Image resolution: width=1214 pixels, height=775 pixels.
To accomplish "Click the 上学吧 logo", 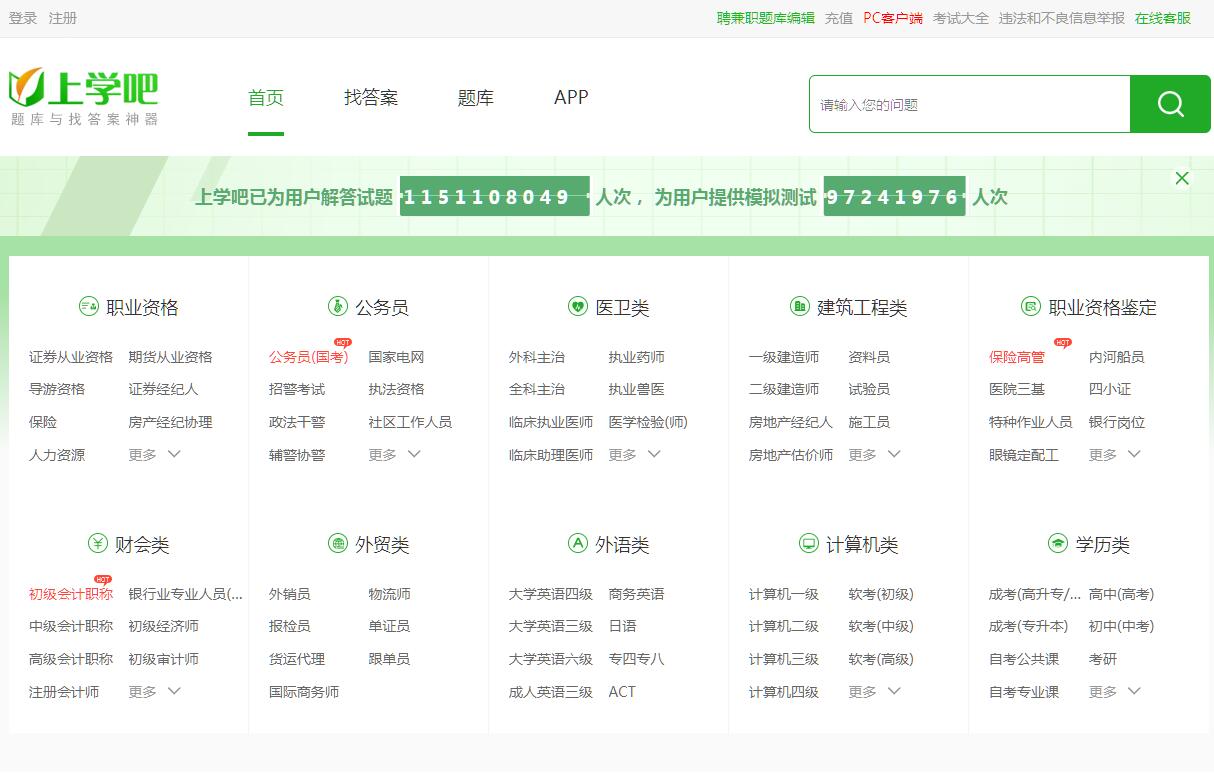I will [x=83, y=98].
